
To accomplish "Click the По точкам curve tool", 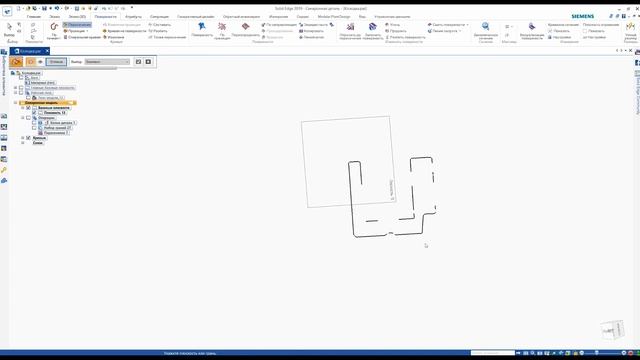I will click(53, 31).
